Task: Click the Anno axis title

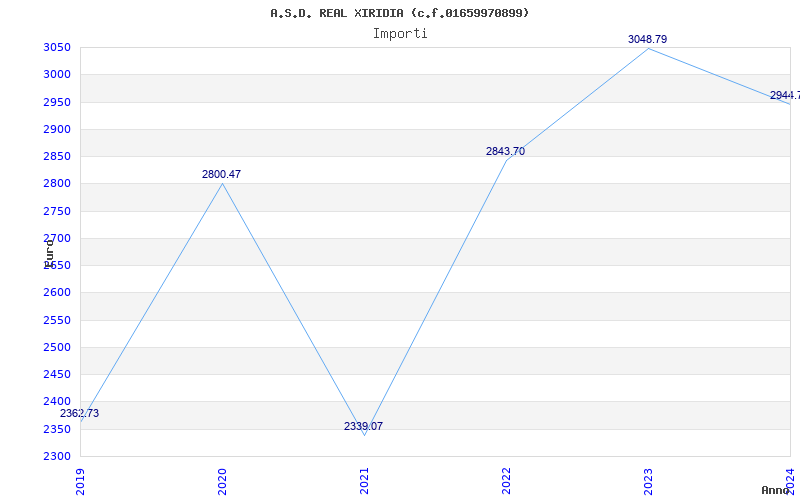Action: tap(774, 490)
